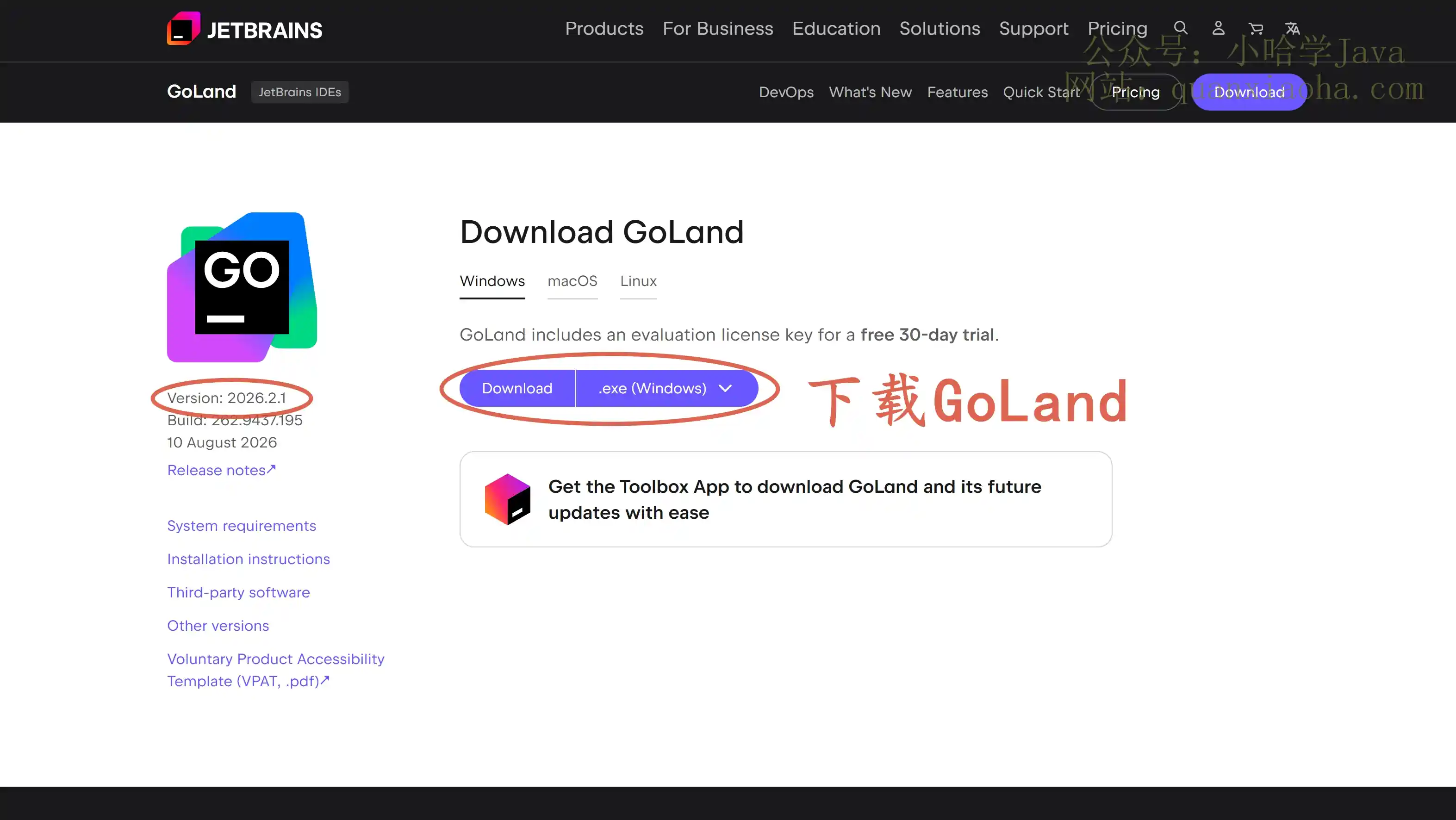Switch to the macOS tab
This screenshot has height=820, width=1456.
[x=572, y=281]
